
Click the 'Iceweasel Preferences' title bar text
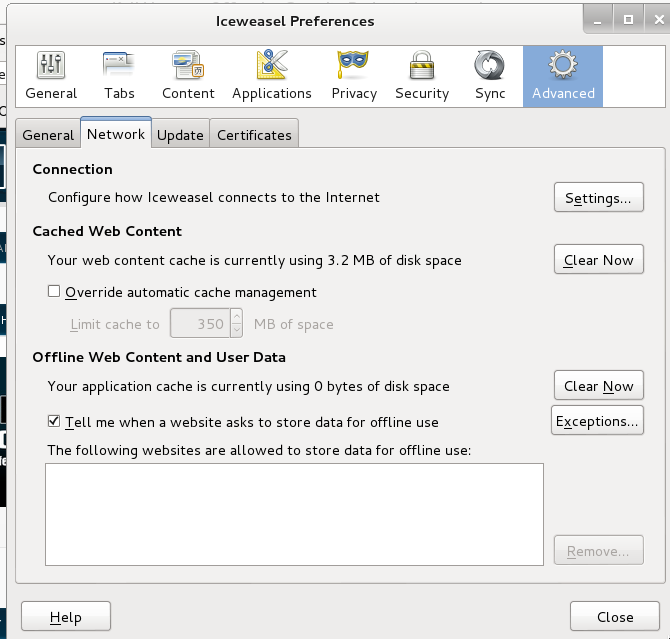click(x=295, y=21)
